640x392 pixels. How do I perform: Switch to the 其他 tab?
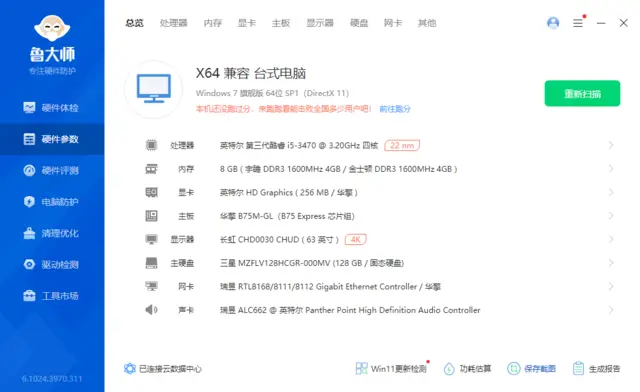tap(427, 23)
